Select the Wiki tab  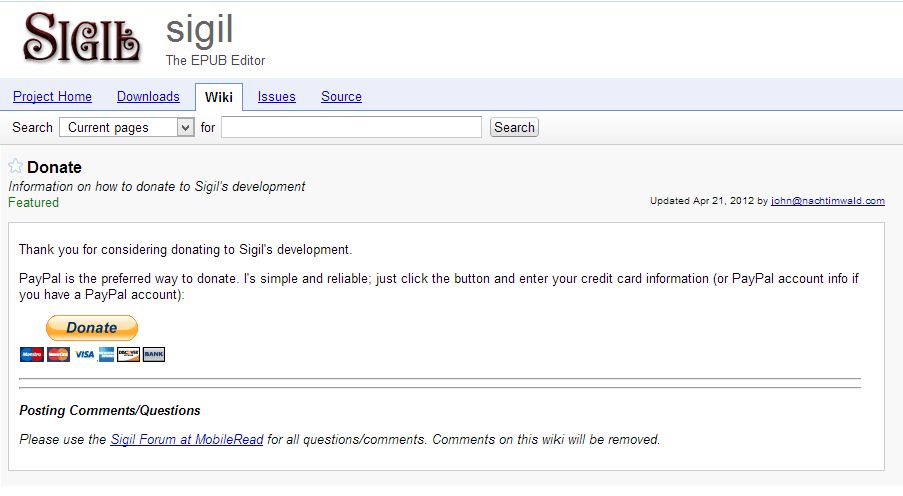pyautogui.click(x=219, y=97)
